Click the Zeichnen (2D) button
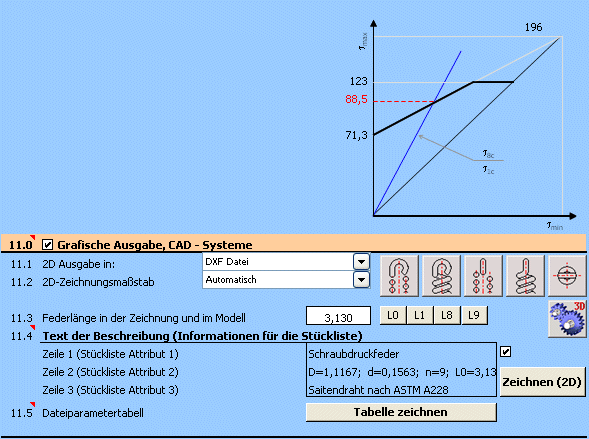Screen dimensions: 589x439 pyautogui.click(x=542, y=382)
